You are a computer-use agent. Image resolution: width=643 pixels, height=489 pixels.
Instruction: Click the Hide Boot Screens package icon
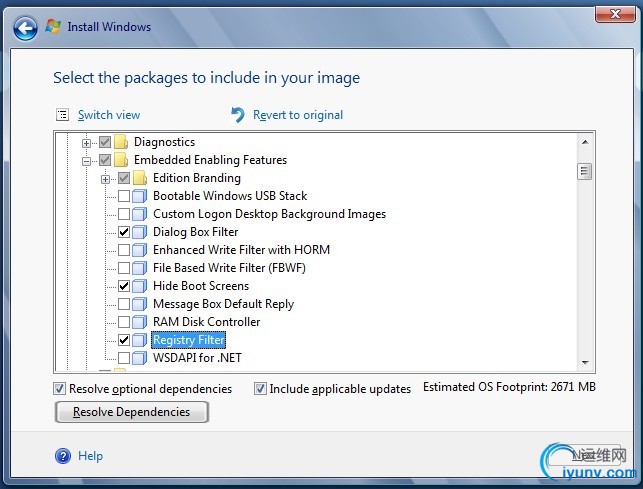tap(140, 286)
